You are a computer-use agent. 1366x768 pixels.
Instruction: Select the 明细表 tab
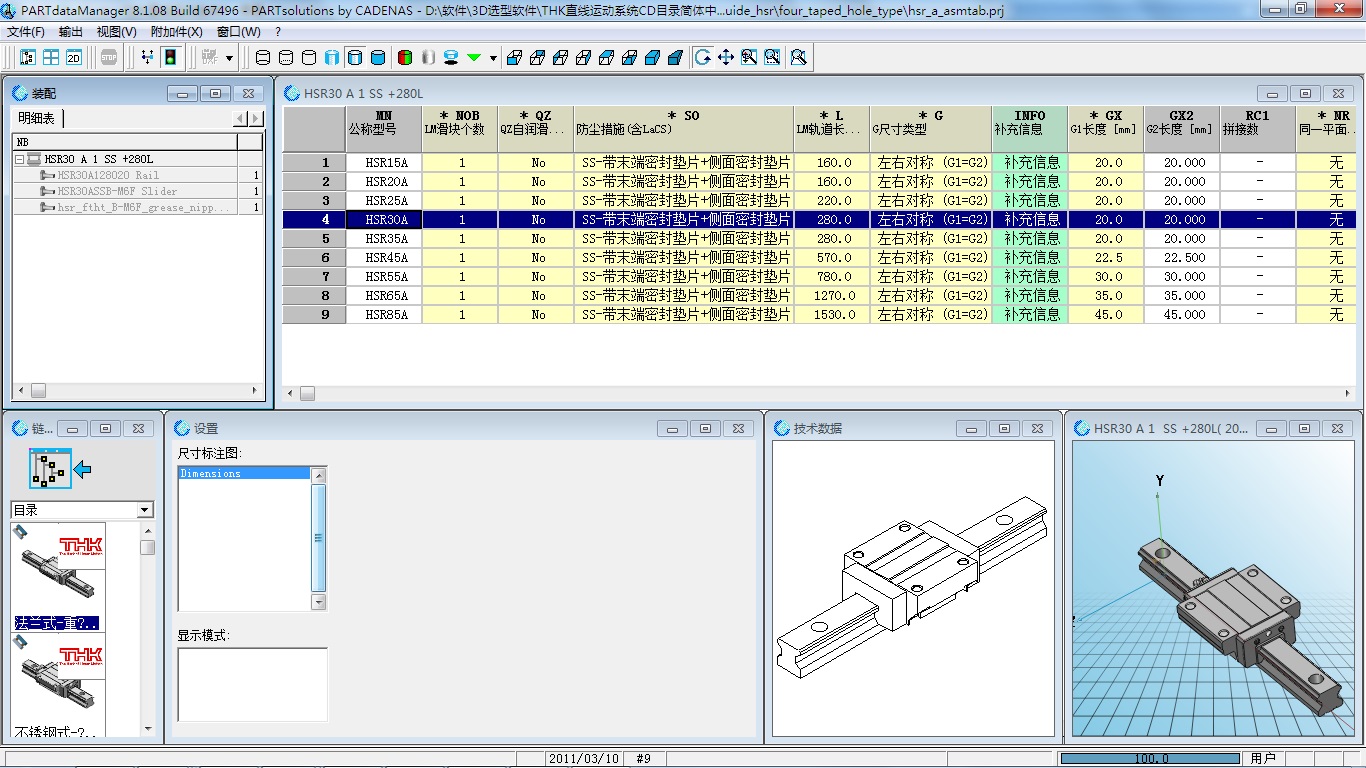tap(37, 118)
